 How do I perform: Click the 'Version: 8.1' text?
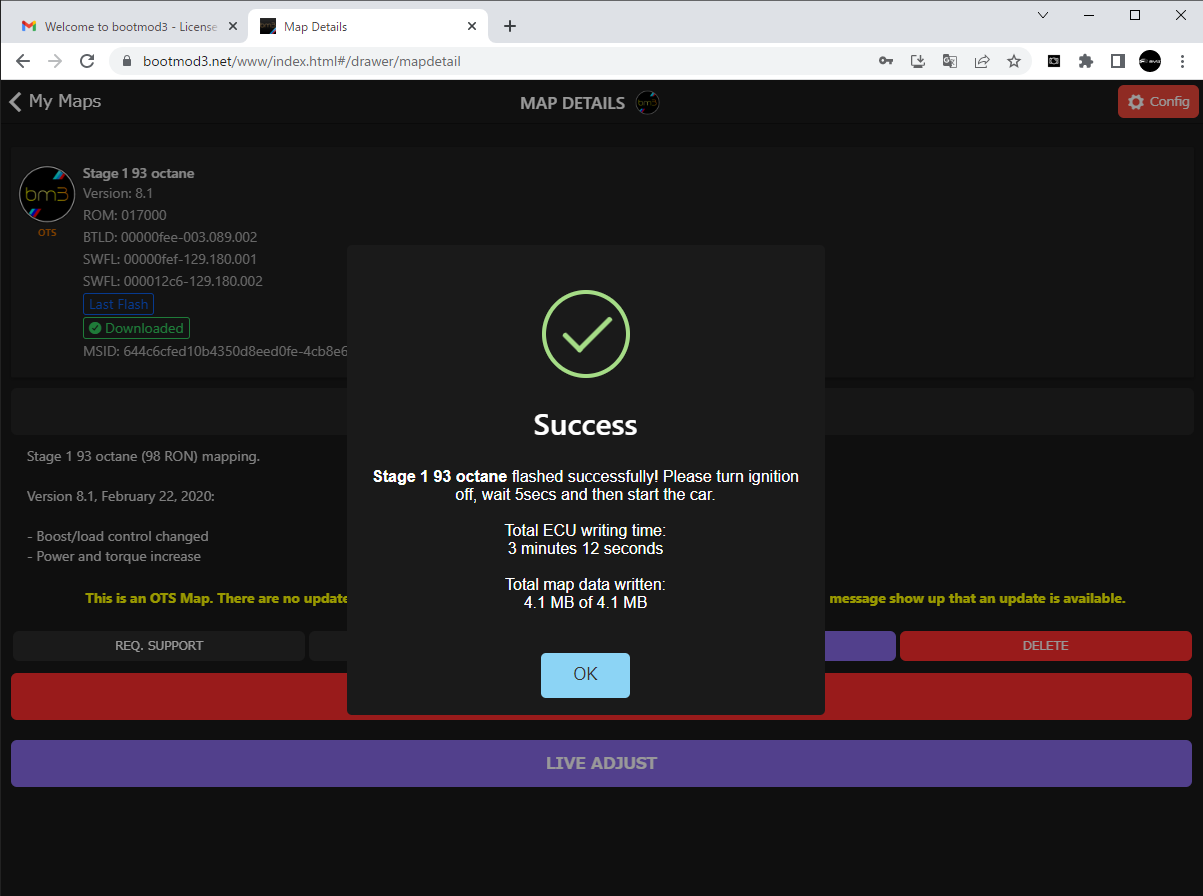(x=118, y=193)
